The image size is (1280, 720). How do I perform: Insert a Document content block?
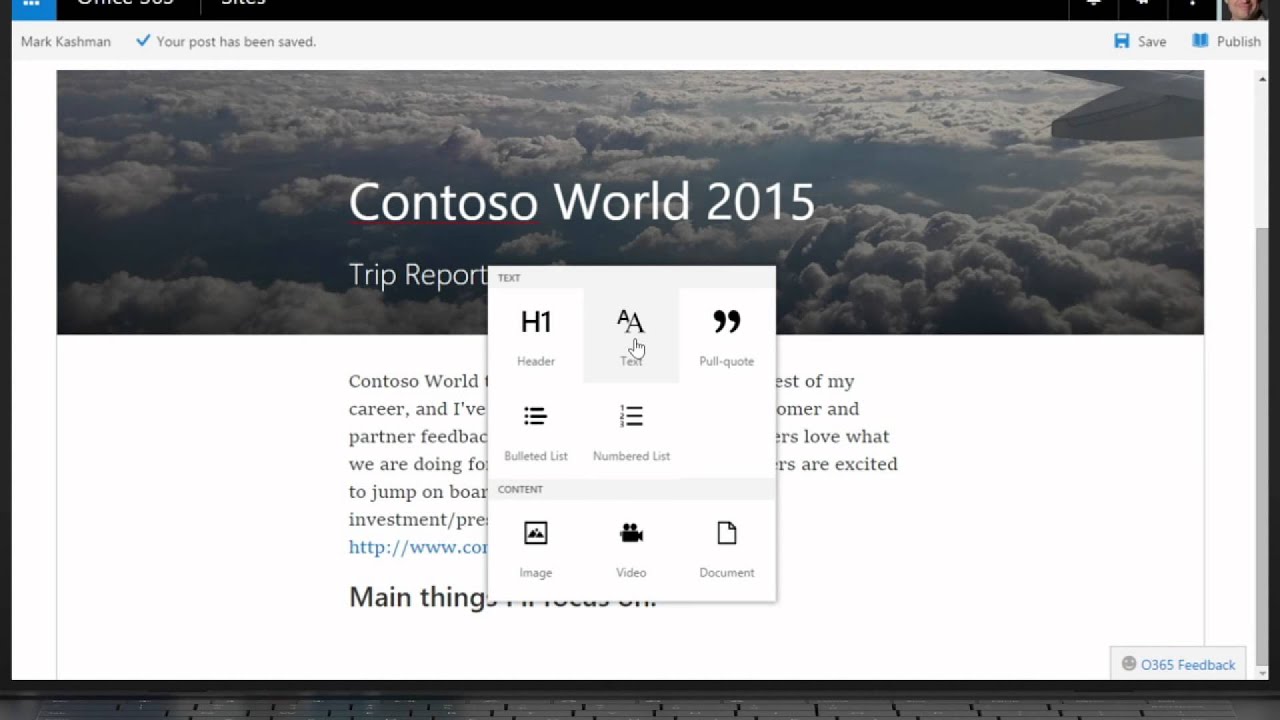click(x=726, y=548)
